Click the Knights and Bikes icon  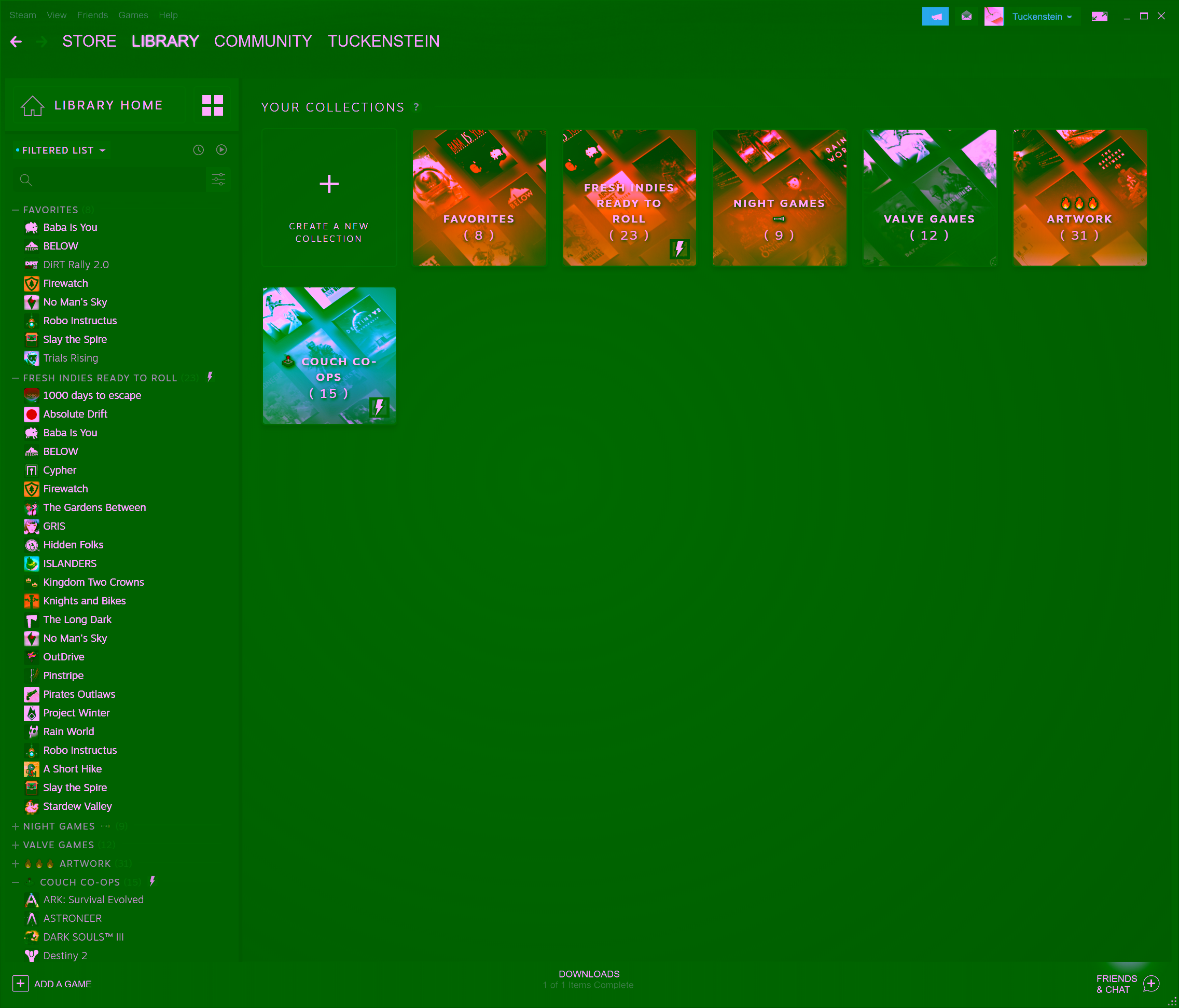32,601
